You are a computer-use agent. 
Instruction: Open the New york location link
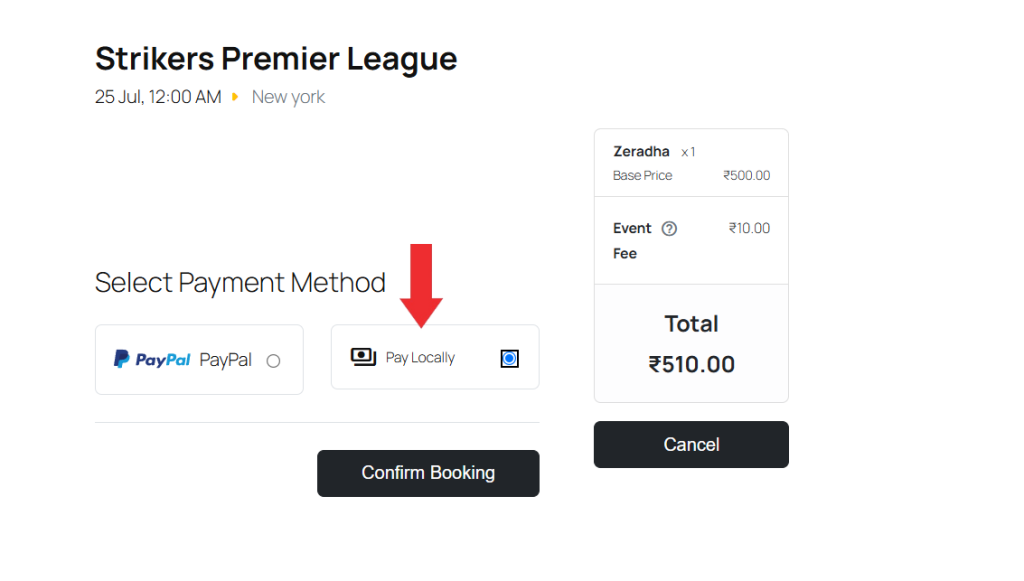click(288, 97)
